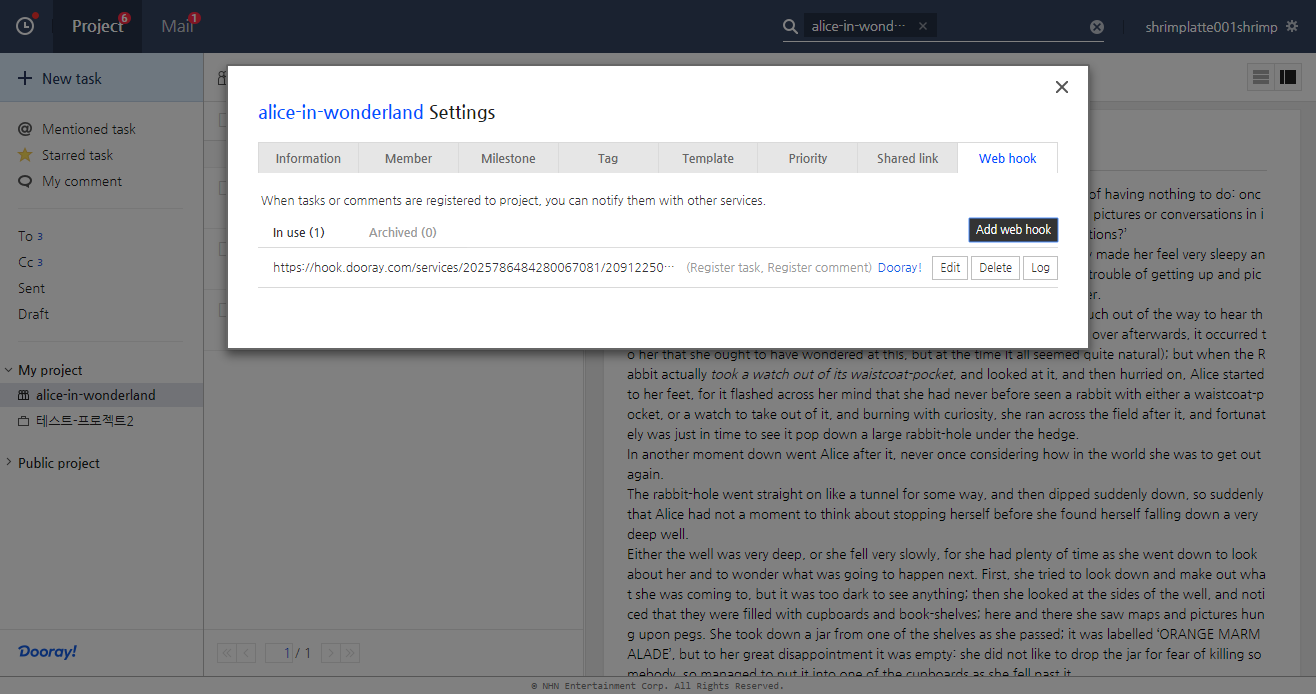Expand the Public project section
This screenshot has width=1316, height=694.
9,463
